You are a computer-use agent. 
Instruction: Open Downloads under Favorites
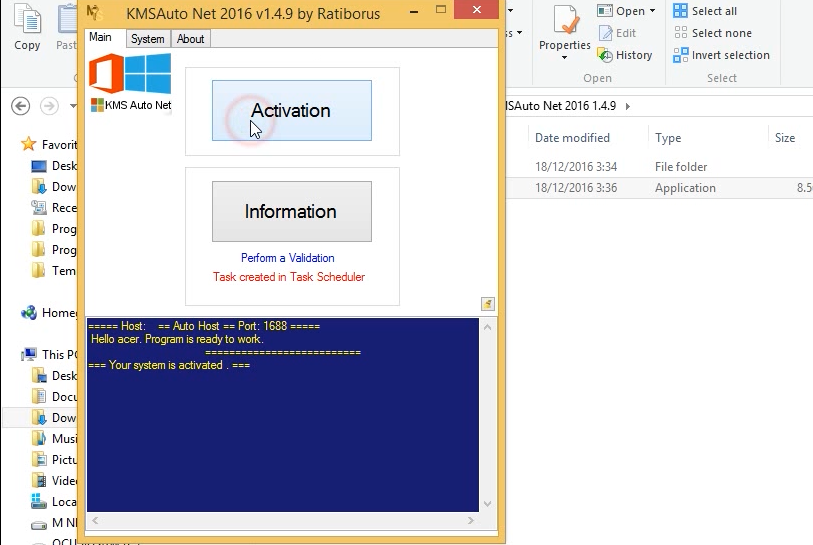click(x=54, y=187)
